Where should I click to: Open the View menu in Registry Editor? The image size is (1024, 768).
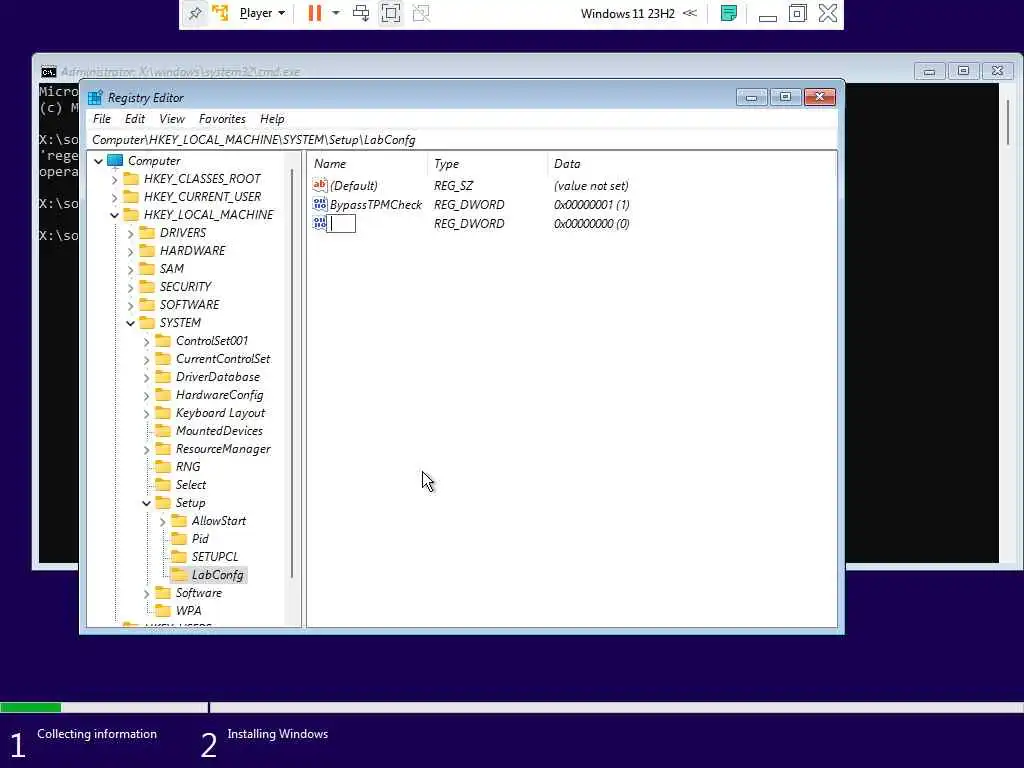[172, 119]
